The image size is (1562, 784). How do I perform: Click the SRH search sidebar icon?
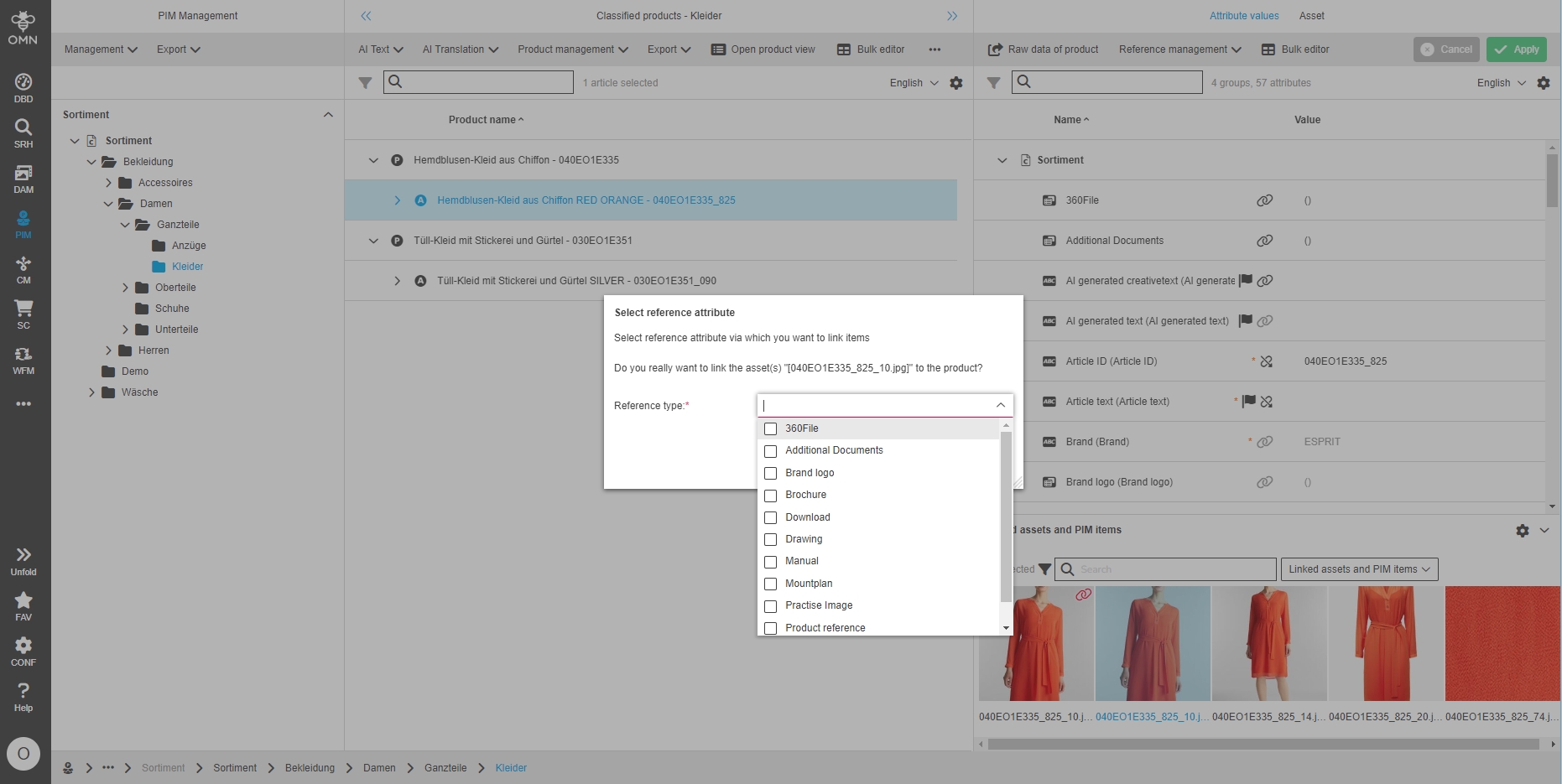pyautogui.click(x=23, y=133)
